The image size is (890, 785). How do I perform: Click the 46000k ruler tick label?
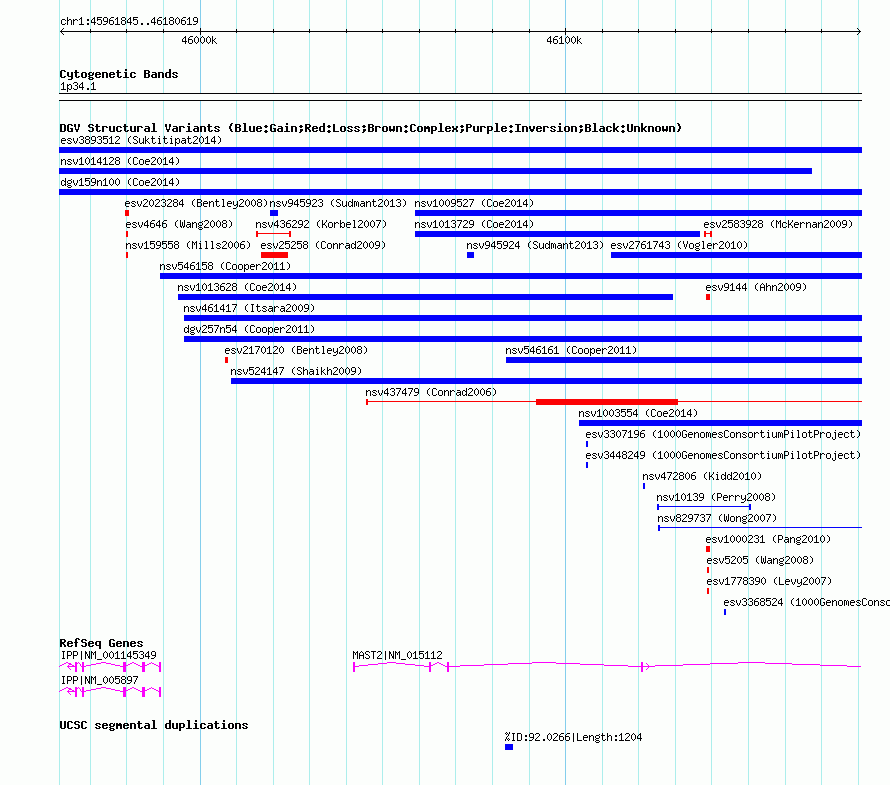click(x=199, y=40)
